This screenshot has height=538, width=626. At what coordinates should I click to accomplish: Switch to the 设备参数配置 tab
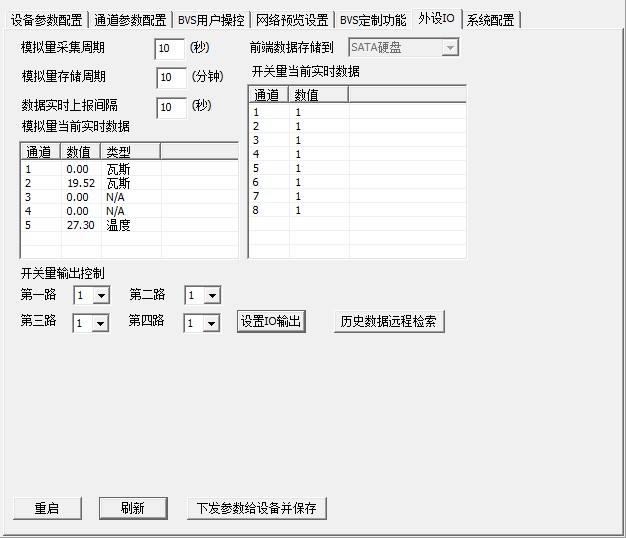47,19
